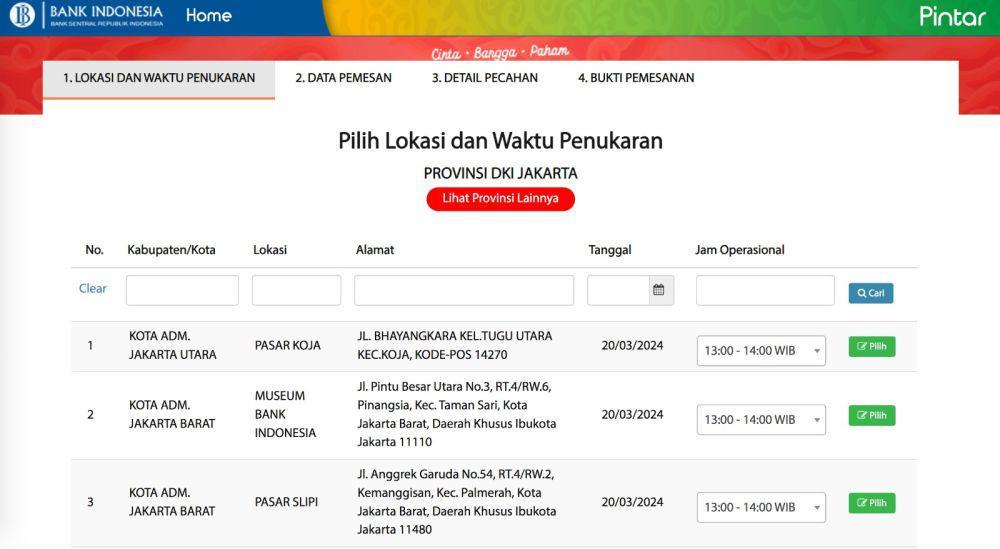The image size is (1000, 549).
Task: Select the Lokasi dan Waktu Penukaran tab
Action: pyautogui.click(x=159, y=79)
